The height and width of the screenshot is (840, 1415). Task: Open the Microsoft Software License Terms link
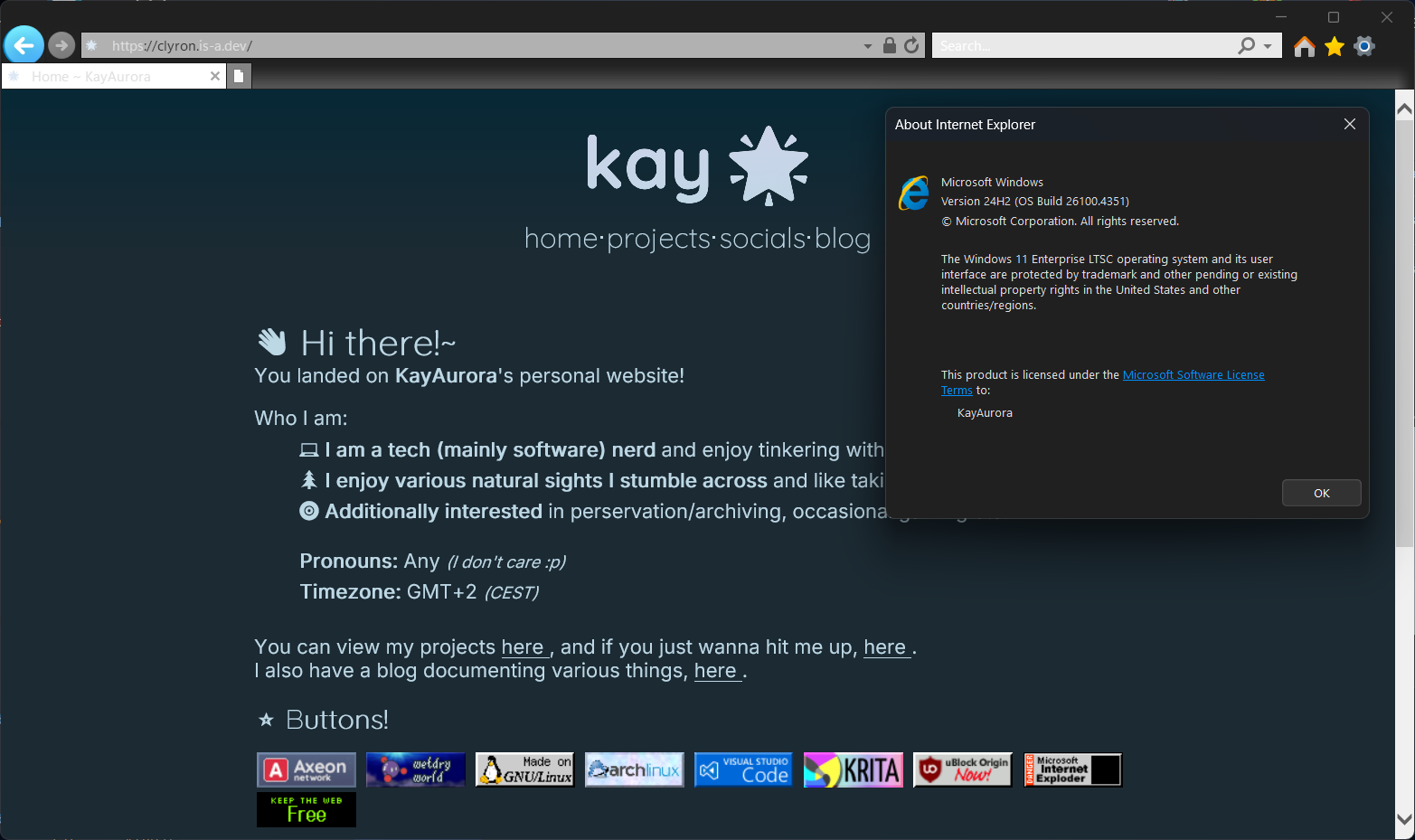(x=1193, y=374)
